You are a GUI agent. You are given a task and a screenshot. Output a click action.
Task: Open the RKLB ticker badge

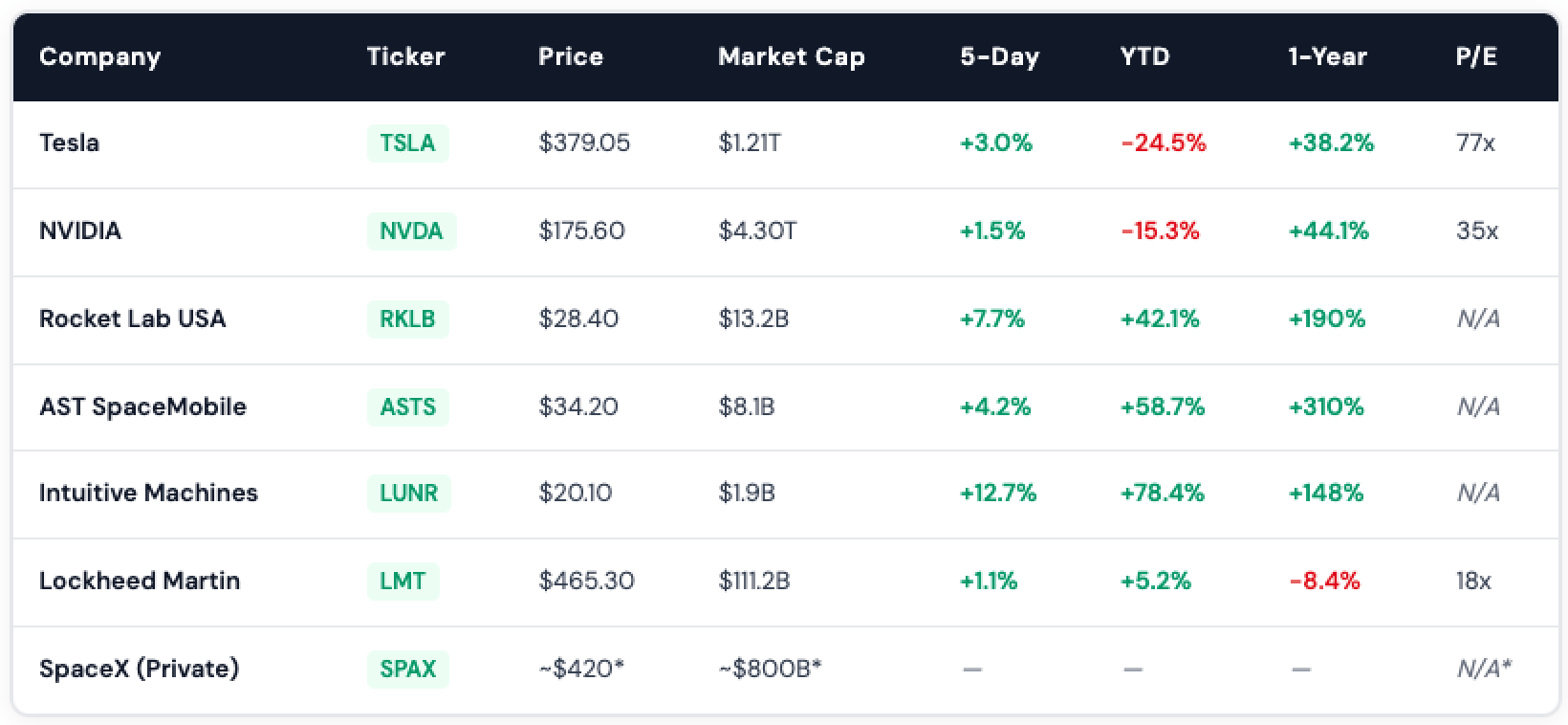coord(407,319)
